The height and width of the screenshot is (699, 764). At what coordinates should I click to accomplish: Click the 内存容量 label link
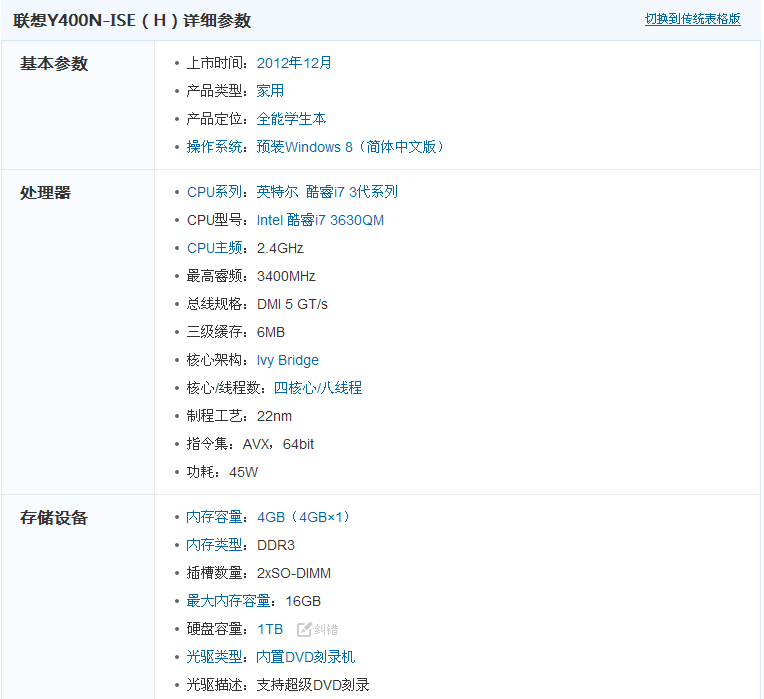tap(214, 517)
